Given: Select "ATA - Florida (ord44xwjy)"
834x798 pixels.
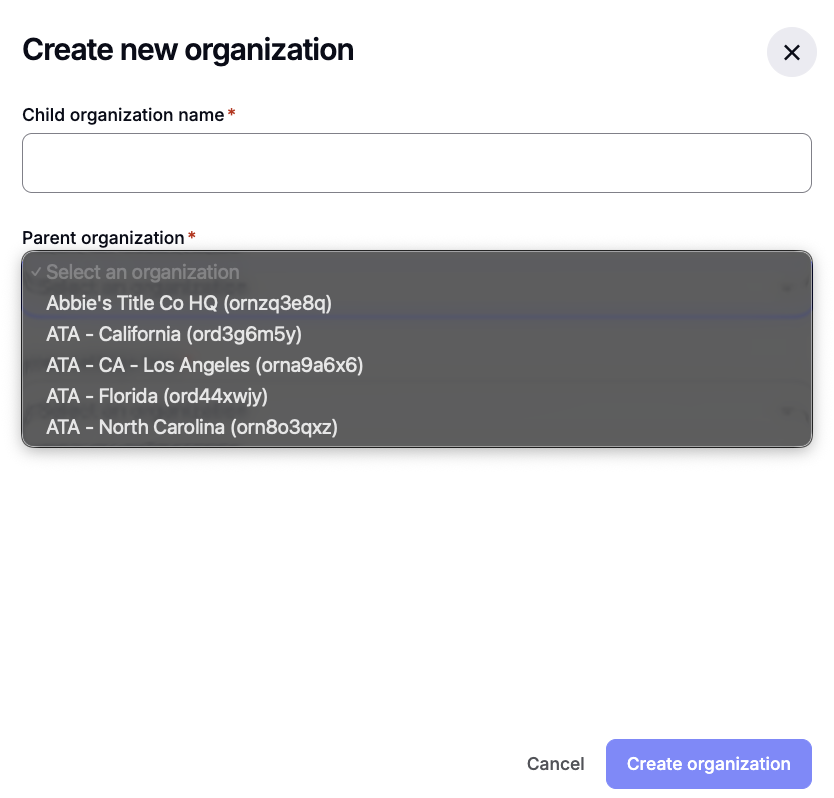Looking at the screenshot, I should [157, 396].
